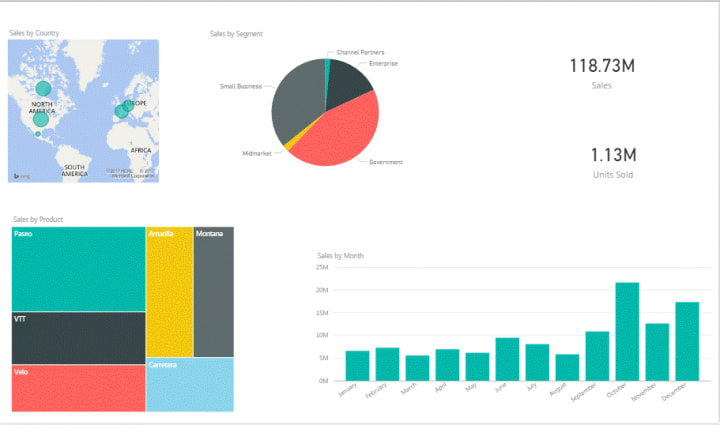Click the Channel Partners pie label
The height and width of the screenshot is (425, 720).
click(360, 52)
